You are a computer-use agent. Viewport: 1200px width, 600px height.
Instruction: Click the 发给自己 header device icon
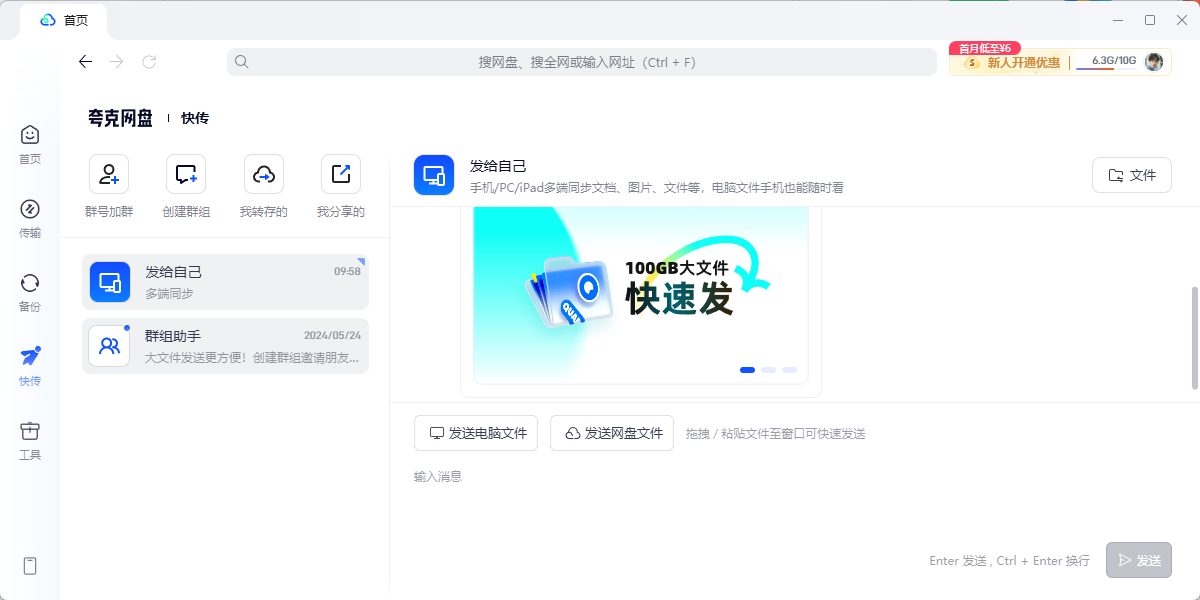[x=434, y=176]
